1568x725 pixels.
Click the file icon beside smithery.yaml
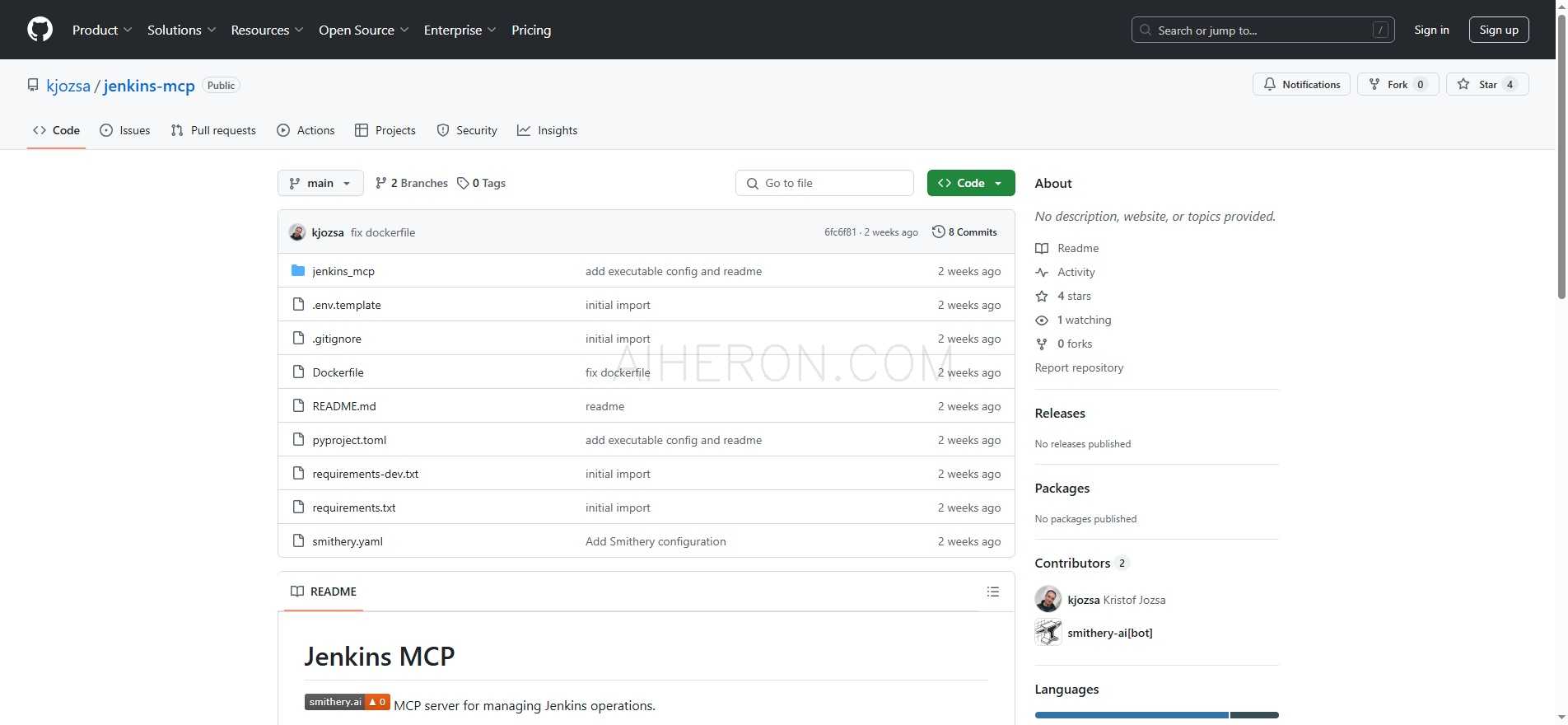click(298, 540)
